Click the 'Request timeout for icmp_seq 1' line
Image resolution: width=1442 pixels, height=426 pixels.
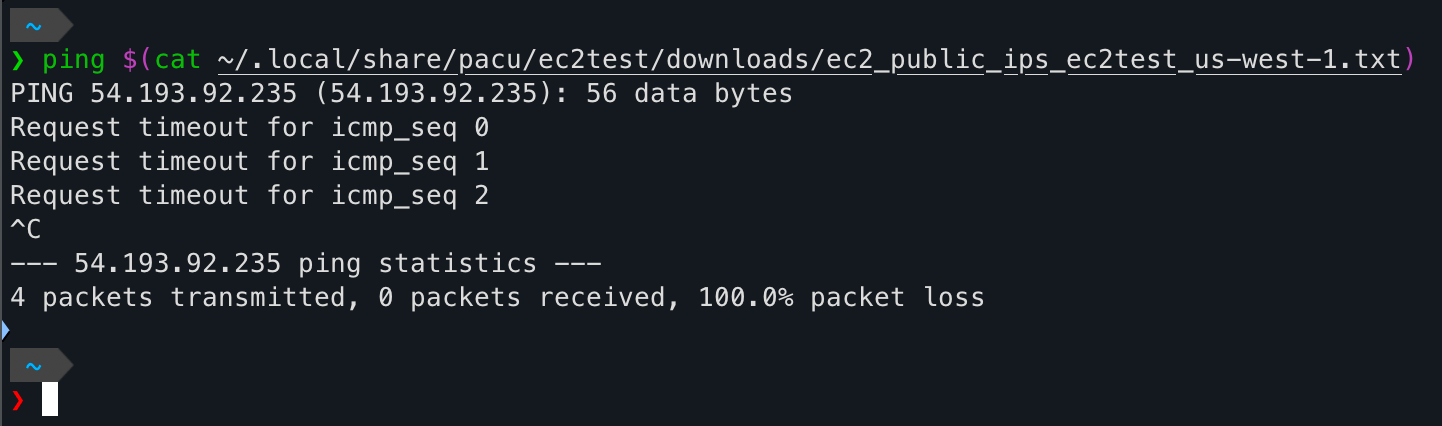pyautogui.click(x=249, y=162)
